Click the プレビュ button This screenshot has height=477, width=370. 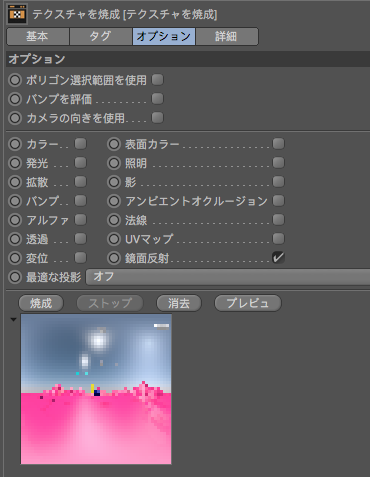point(248,303)
